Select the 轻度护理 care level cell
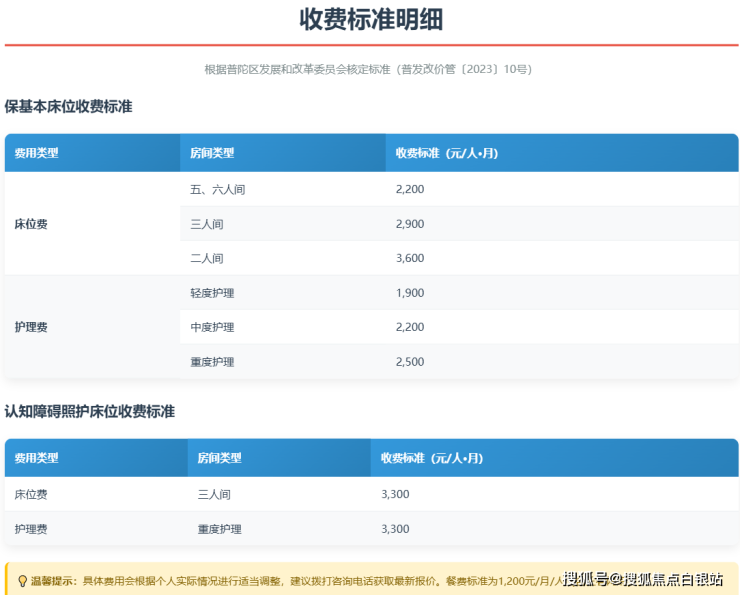Viewport: 740px width, 595px height. (212, 293)
